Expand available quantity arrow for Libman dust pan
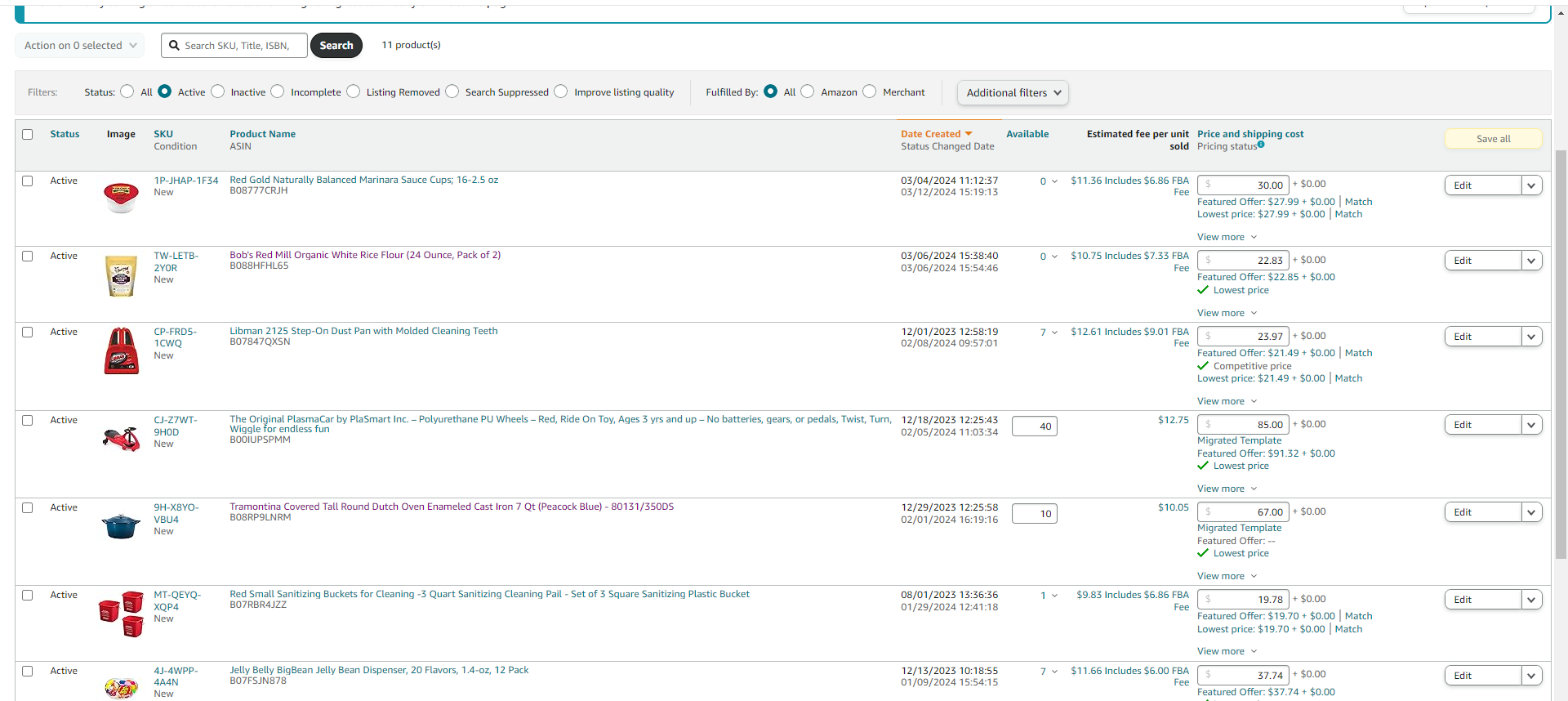 pyautogui.click(x=1054, y=333)
